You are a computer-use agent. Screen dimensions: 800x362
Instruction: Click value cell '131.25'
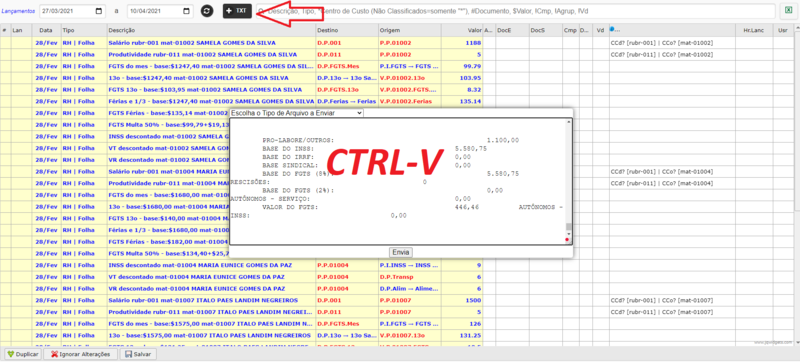(x=462, y=335)
